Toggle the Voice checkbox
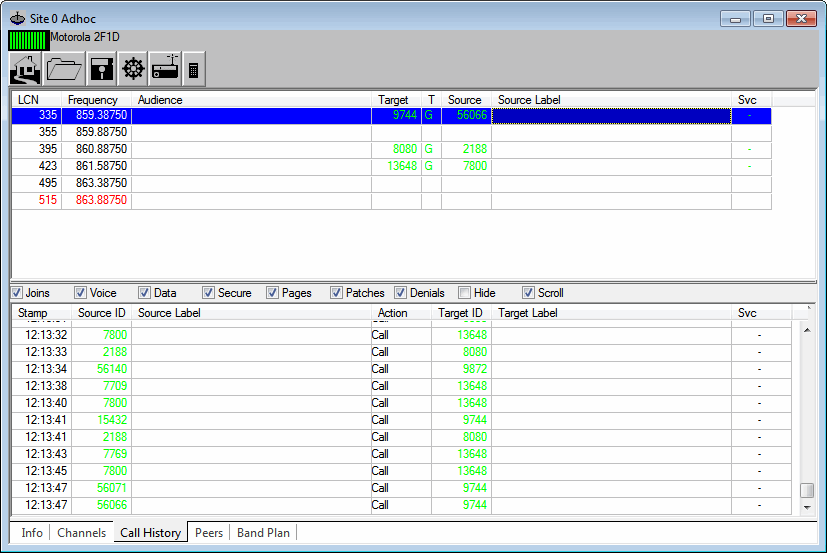 [x=80, y=293]
